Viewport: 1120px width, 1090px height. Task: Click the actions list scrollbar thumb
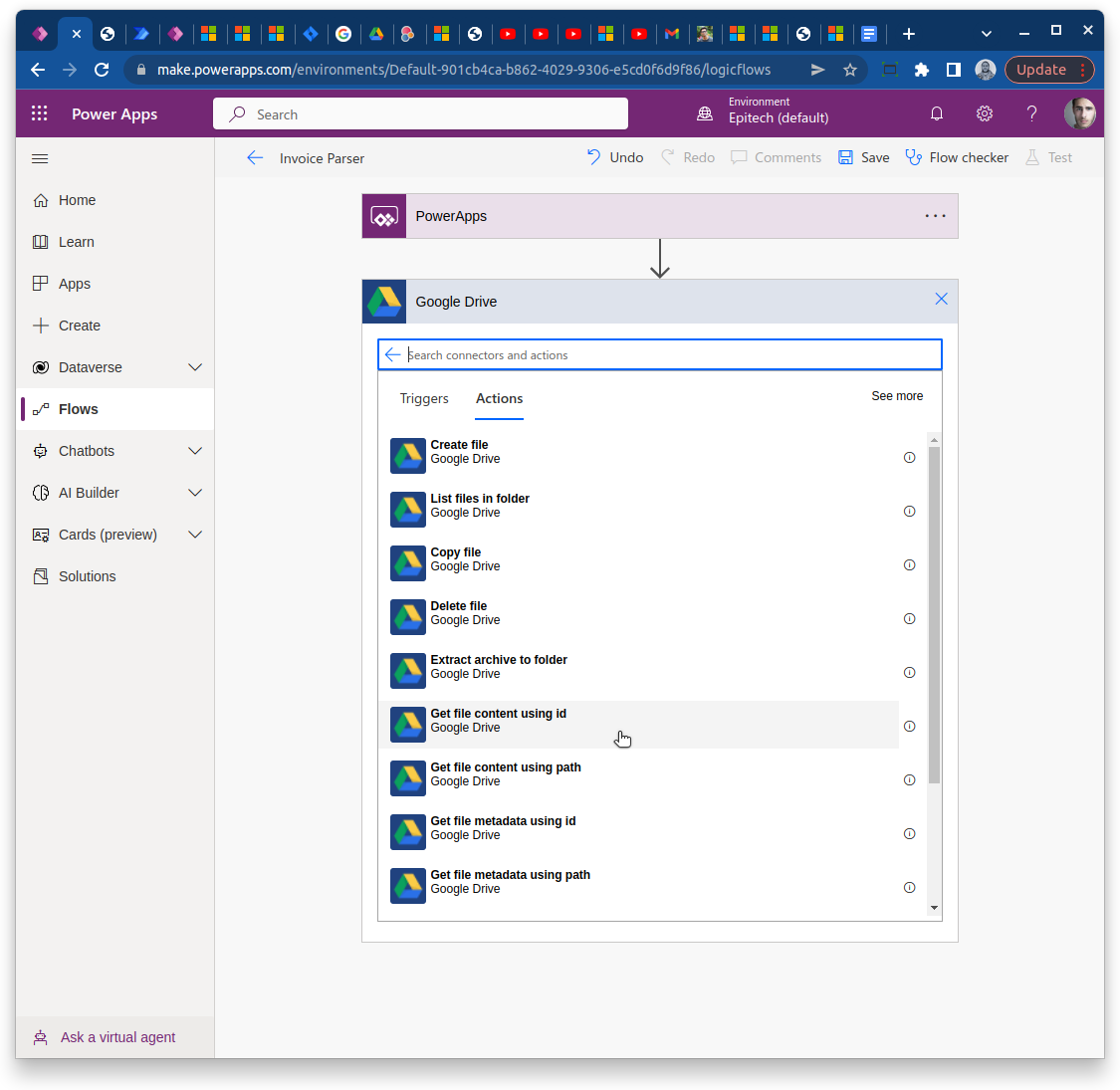click(934, 615)
